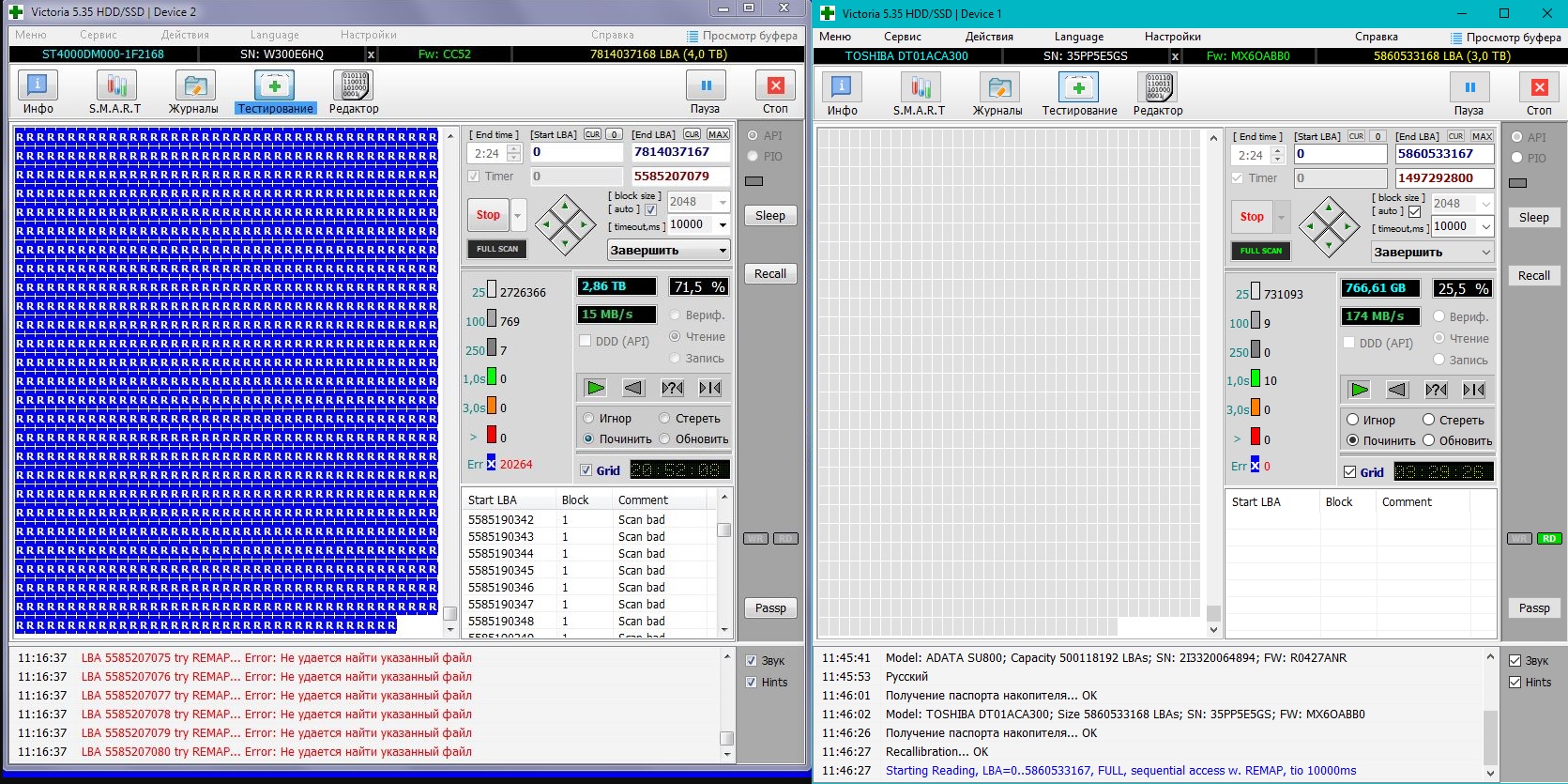This screenshot has width=1568, height=784.
Task: Select Обновить radio button in Device 2
Action: pos(664,438)
